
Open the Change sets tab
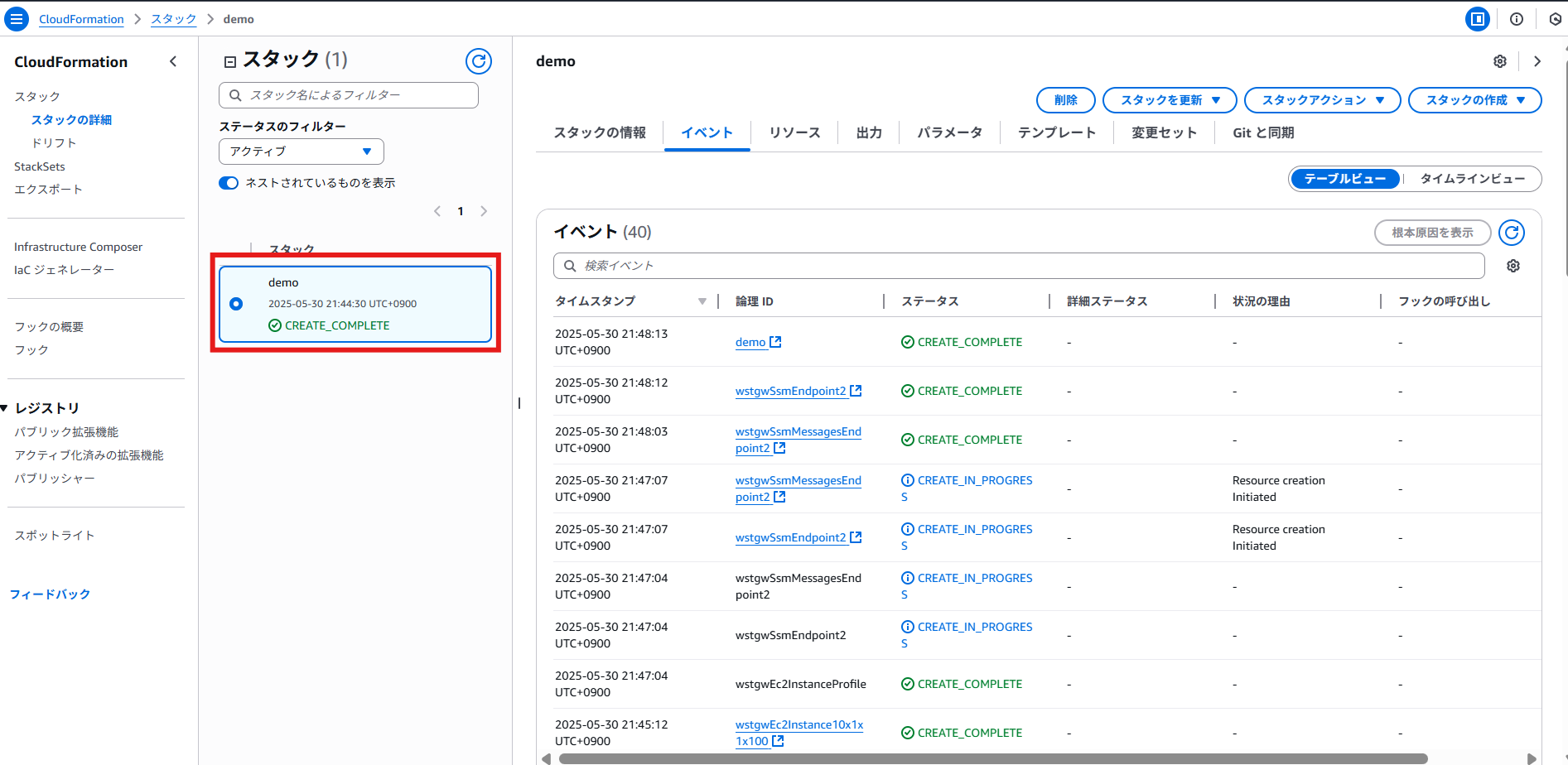coord(1164,132)
